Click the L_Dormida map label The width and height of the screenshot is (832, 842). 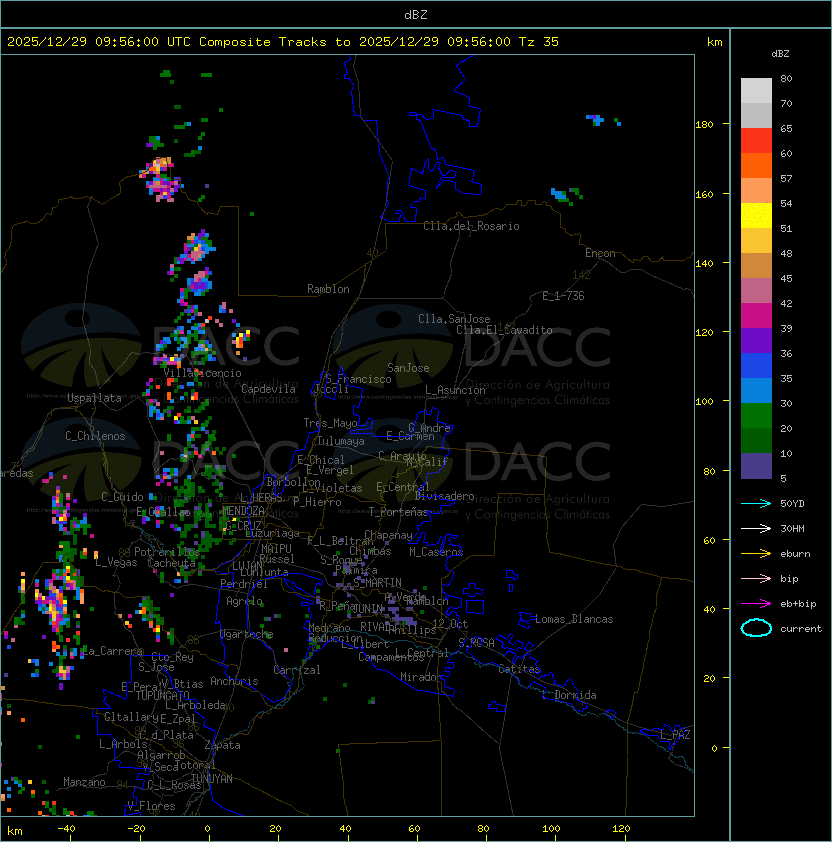pyautogui.click(x=569, y=695)
